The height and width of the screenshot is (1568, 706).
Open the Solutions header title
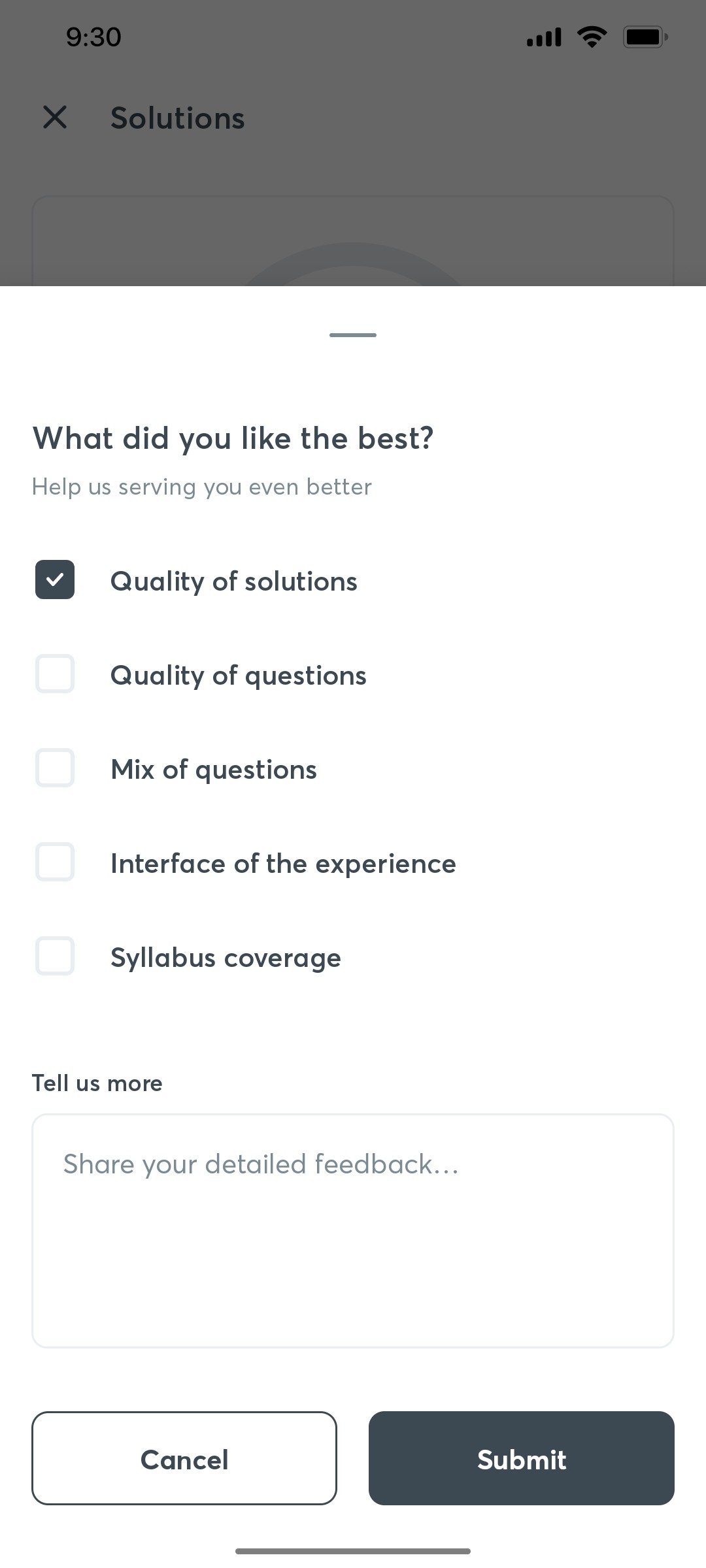(176, 118)
